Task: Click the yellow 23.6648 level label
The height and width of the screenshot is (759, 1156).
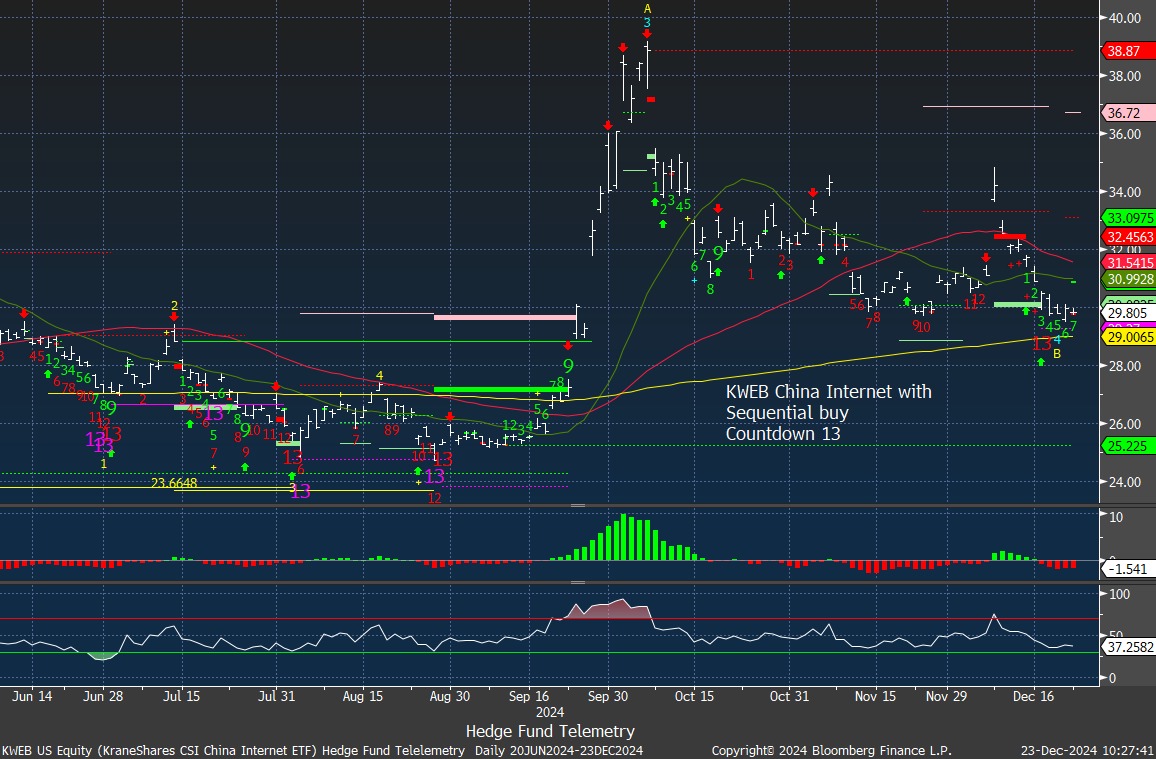Action: click(x=173, y=482)
